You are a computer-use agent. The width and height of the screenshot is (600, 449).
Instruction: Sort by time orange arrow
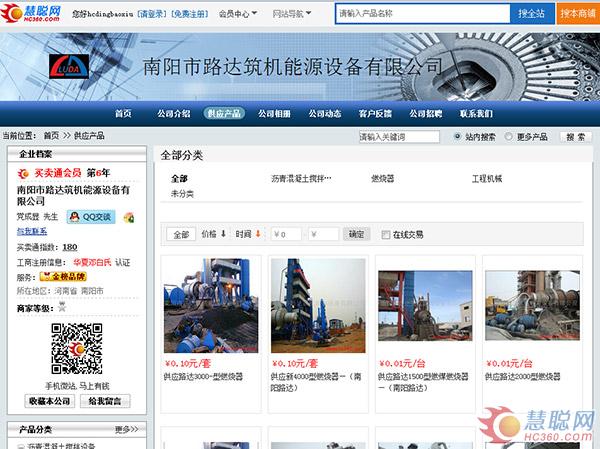pyautogui.click(x=258, y=233)
